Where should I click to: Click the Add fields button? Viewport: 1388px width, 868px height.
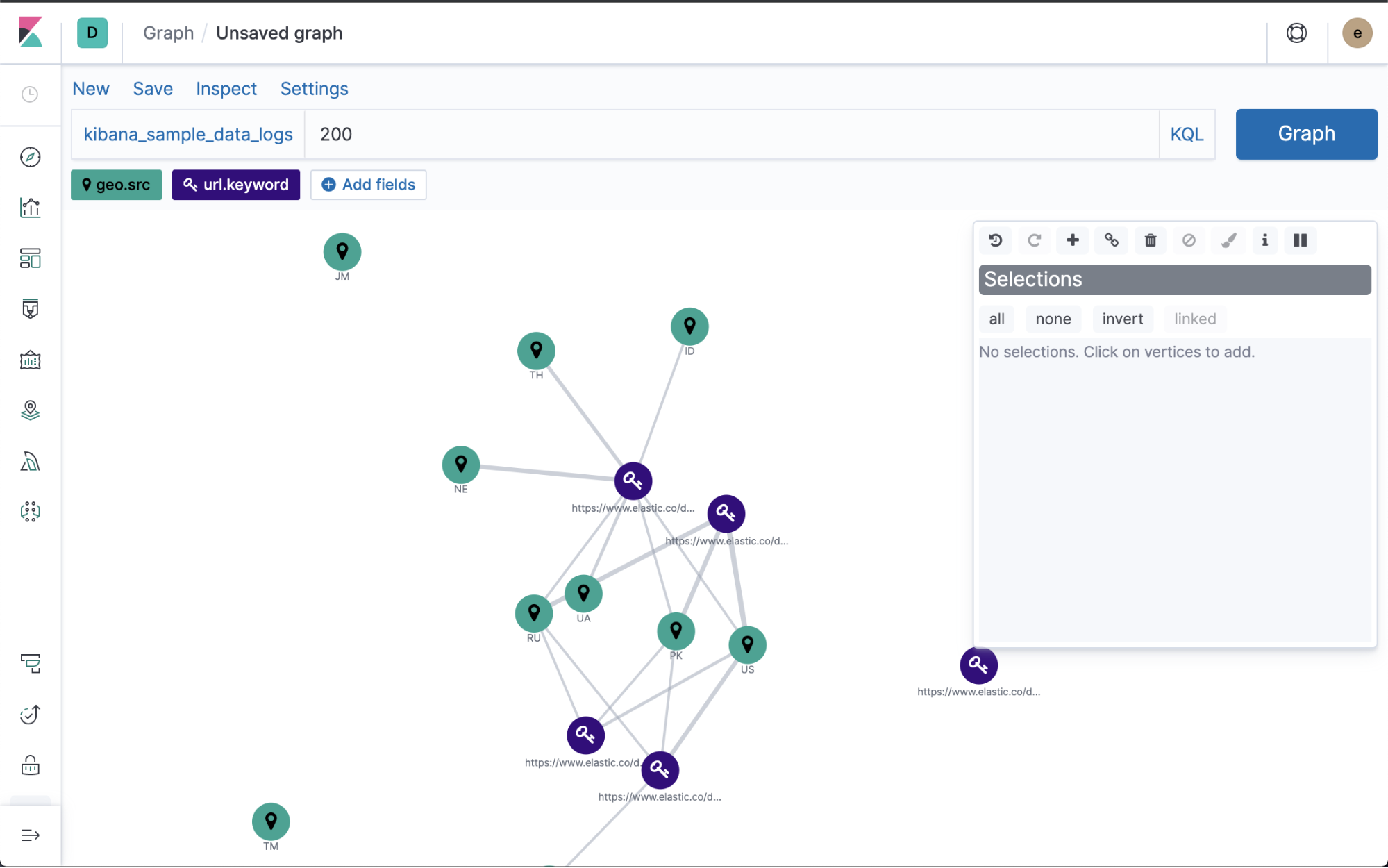[x=368, y=185]
